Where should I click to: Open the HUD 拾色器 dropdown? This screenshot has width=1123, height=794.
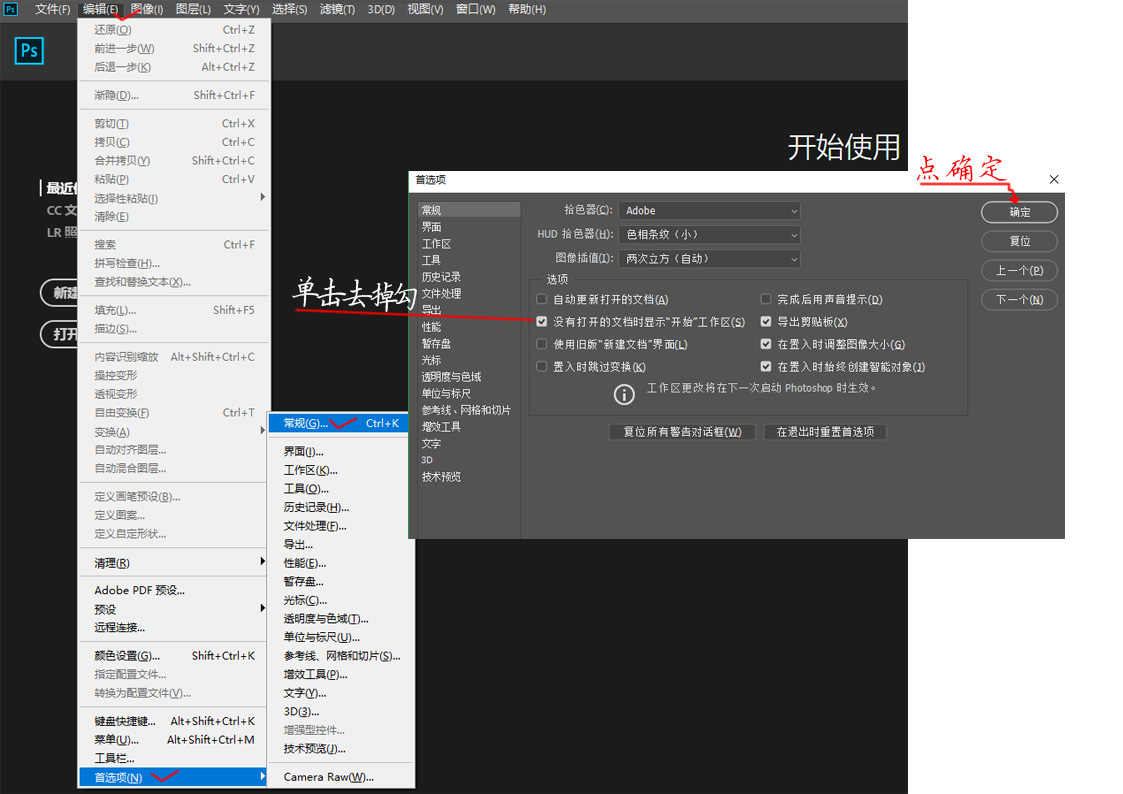coord(709,234)
